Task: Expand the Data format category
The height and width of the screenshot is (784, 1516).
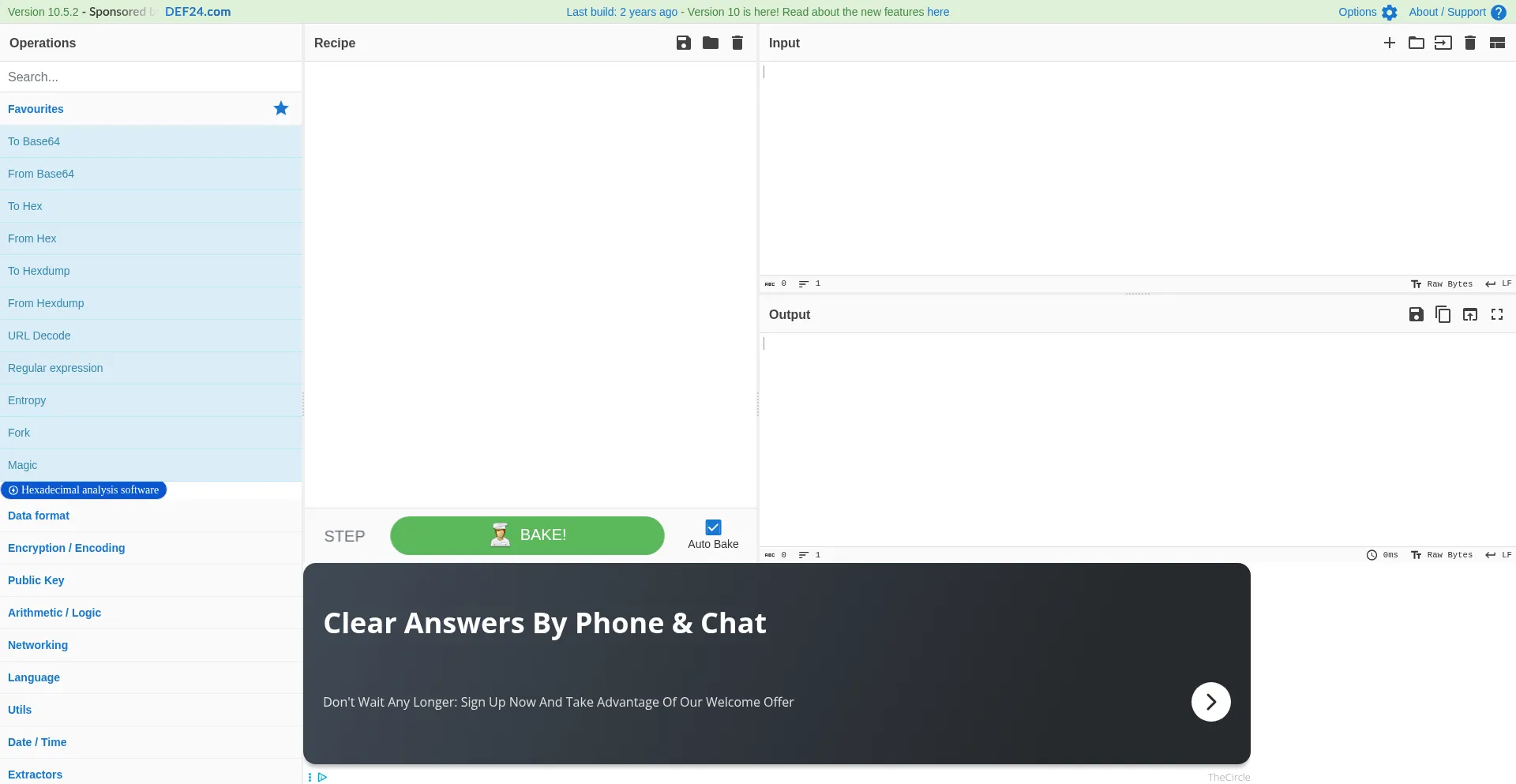Action: tap(39, 516)
